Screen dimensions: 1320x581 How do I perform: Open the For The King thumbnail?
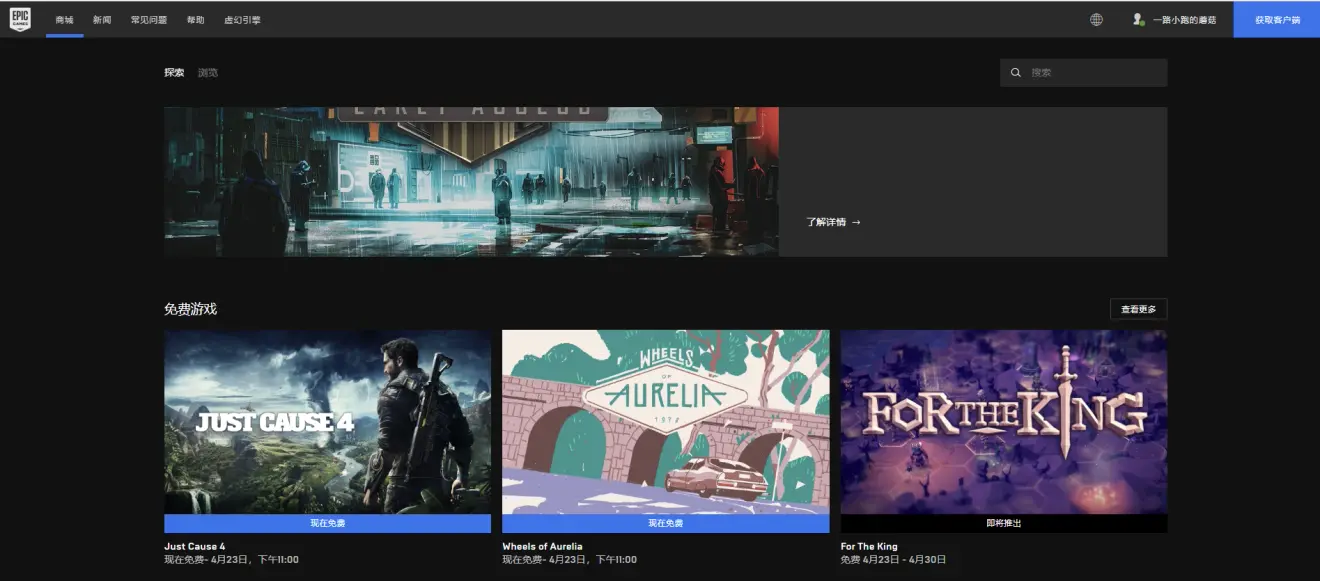tap(1003, 422)
